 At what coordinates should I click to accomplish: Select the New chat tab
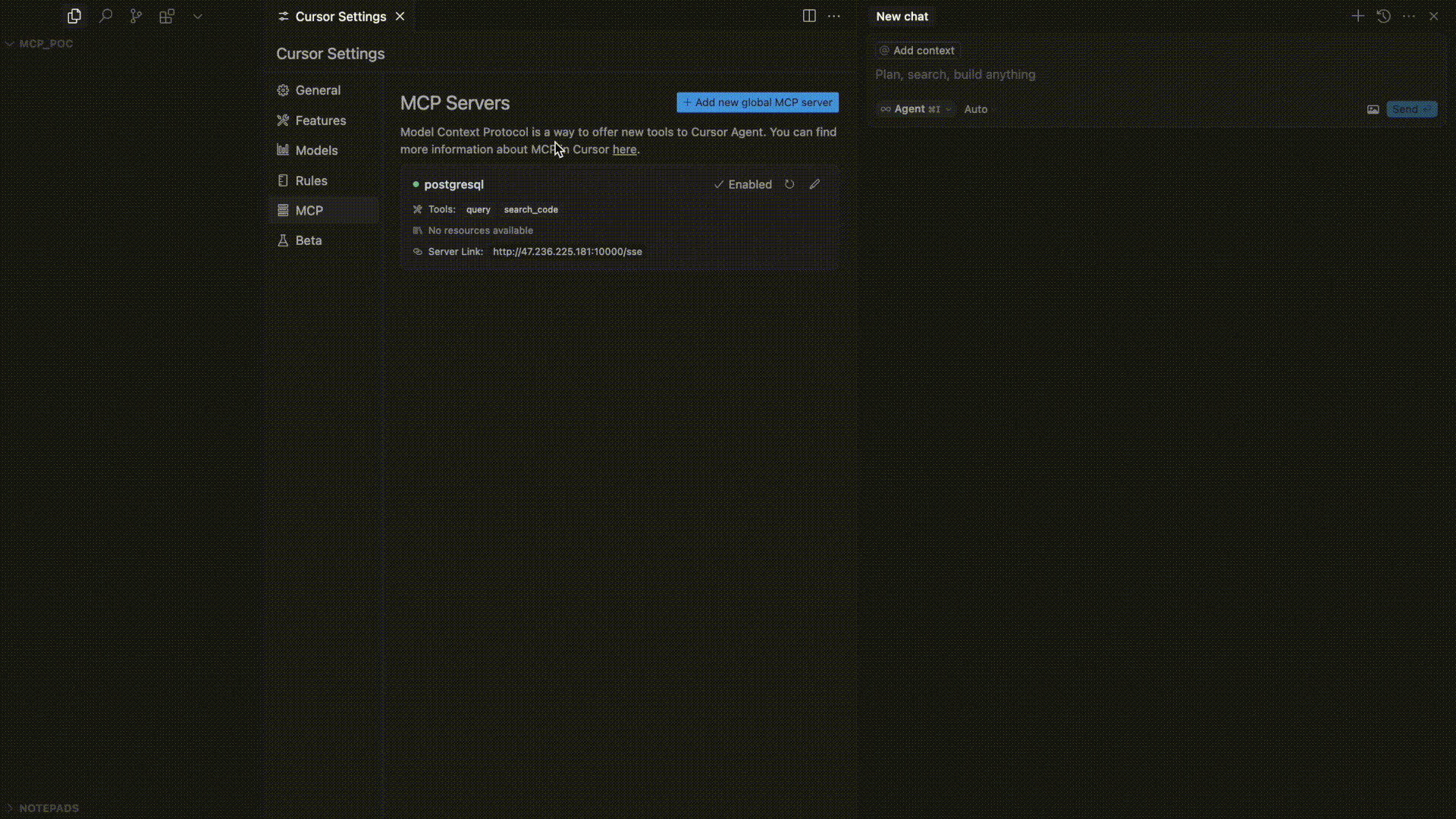(902, 16)
